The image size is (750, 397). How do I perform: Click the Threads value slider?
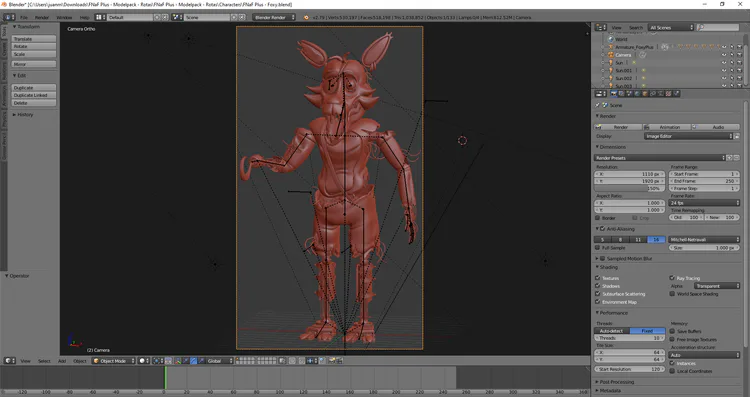pos(629,338)
